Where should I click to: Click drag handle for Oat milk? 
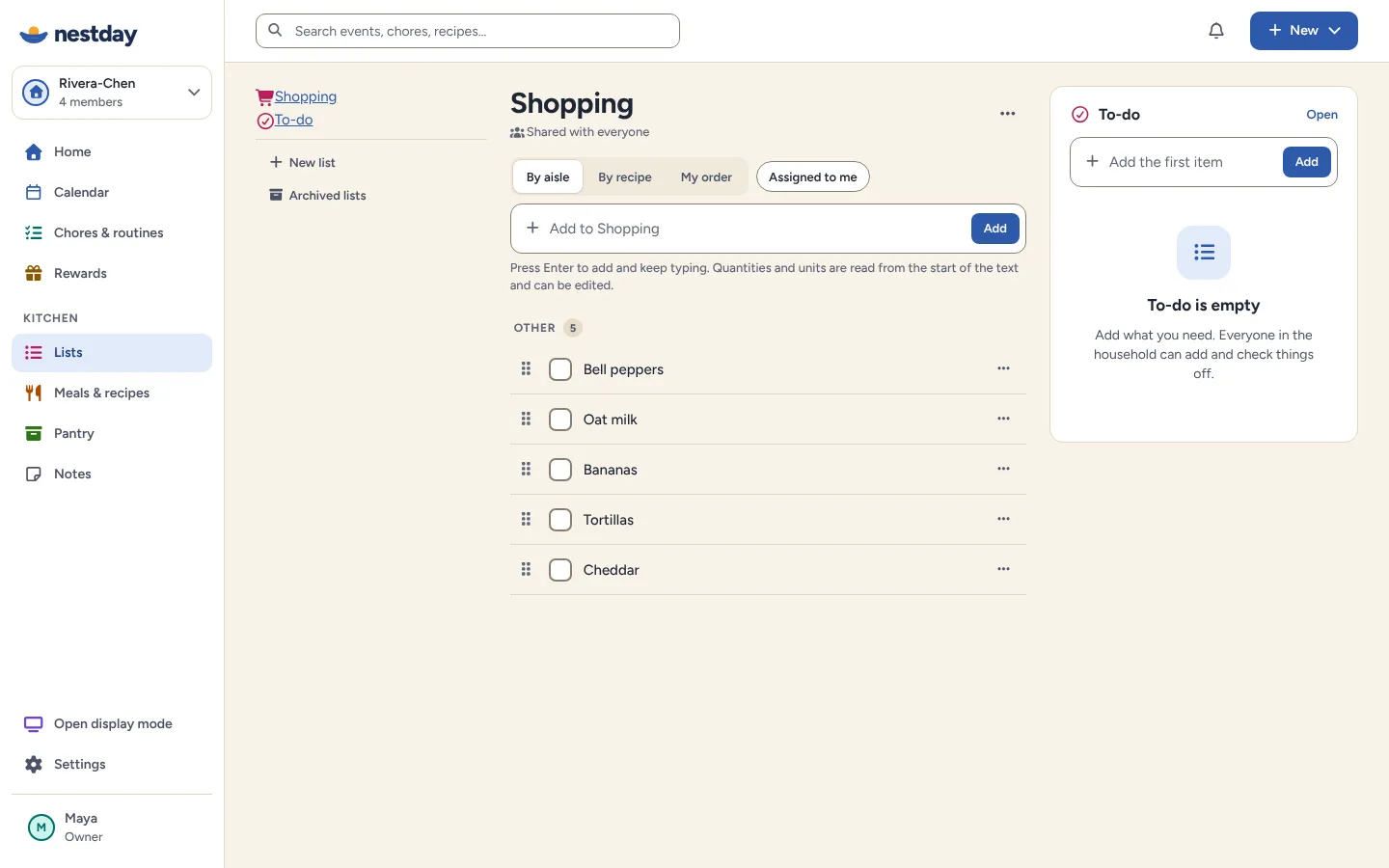pyautogui.click(x=527, y=419)
